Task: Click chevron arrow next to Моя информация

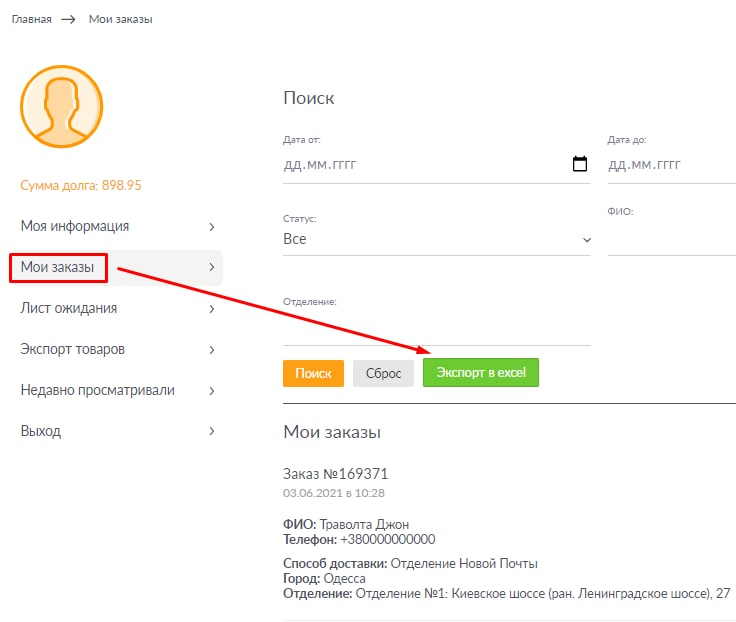Action: coord(211,227)
